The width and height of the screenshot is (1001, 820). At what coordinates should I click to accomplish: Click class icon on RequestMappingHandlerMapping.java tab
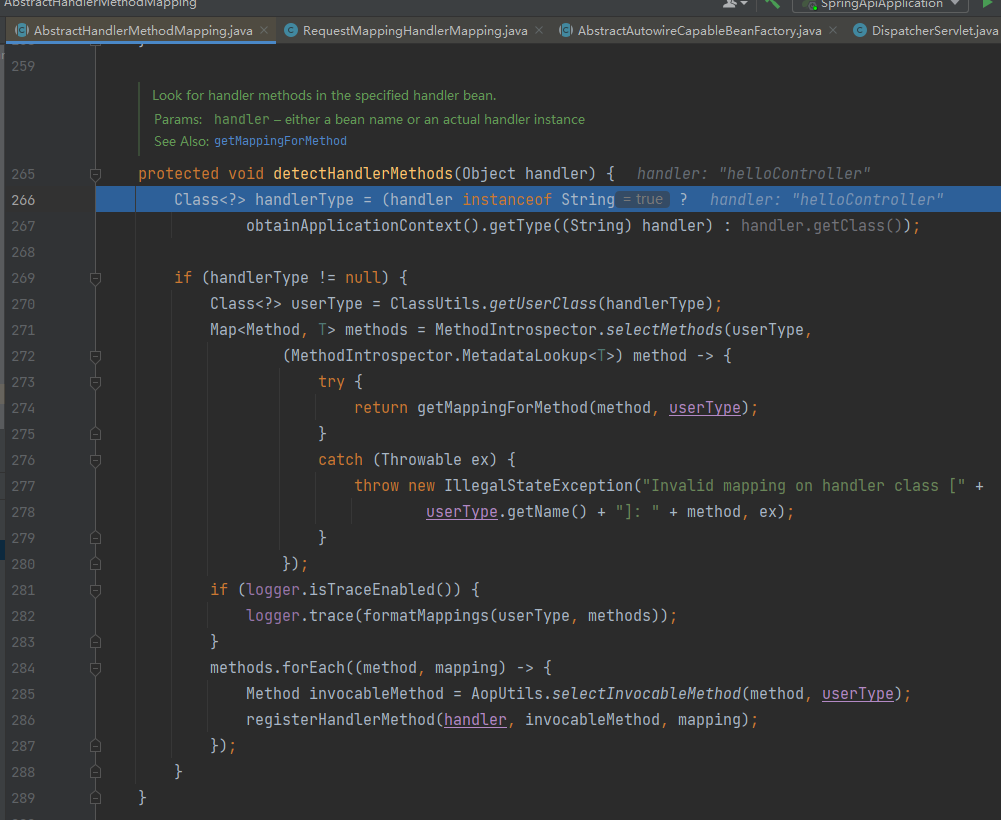coord(290,31)
